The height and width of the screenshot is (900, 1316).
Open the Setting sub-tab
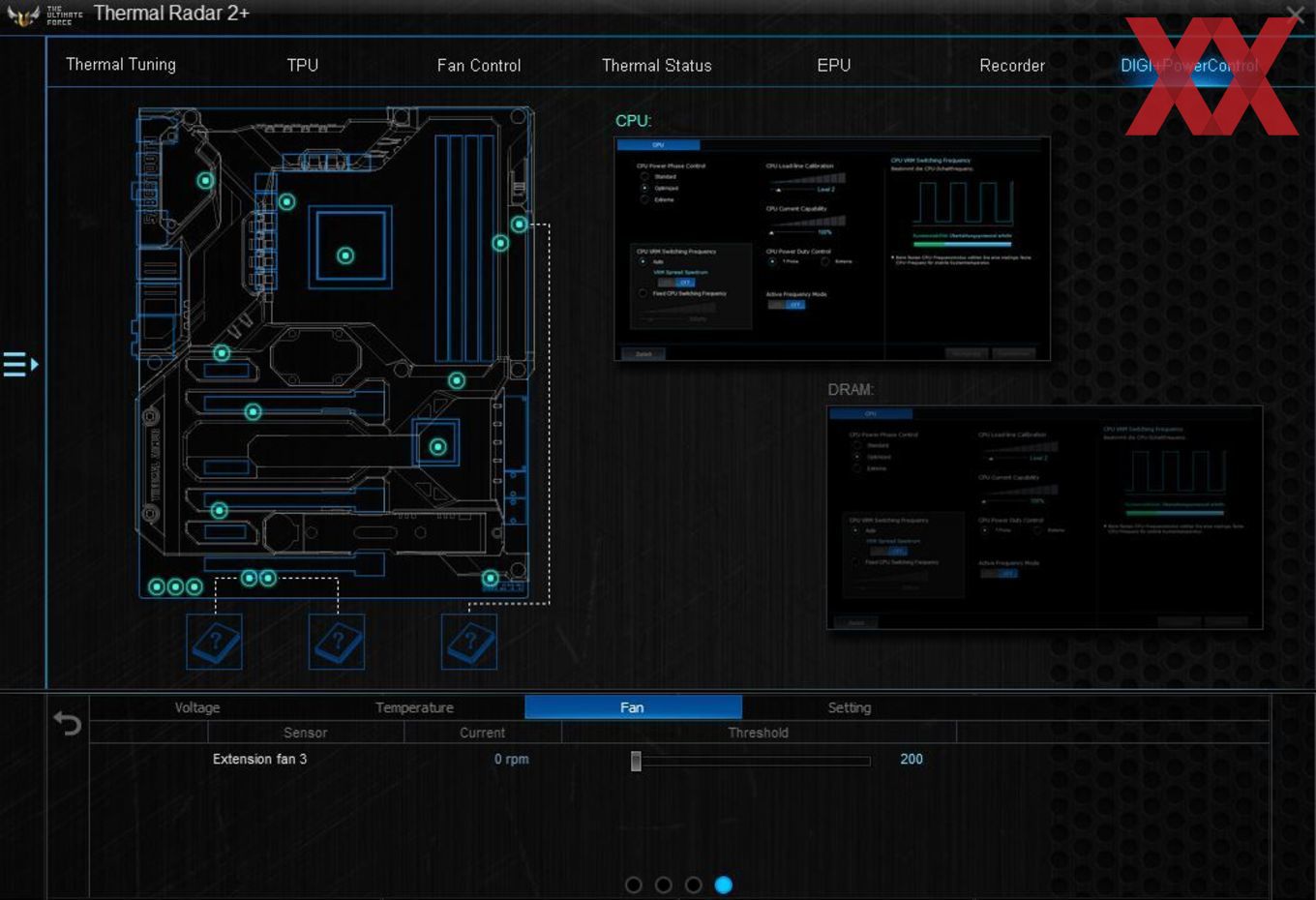click(850, 707)
